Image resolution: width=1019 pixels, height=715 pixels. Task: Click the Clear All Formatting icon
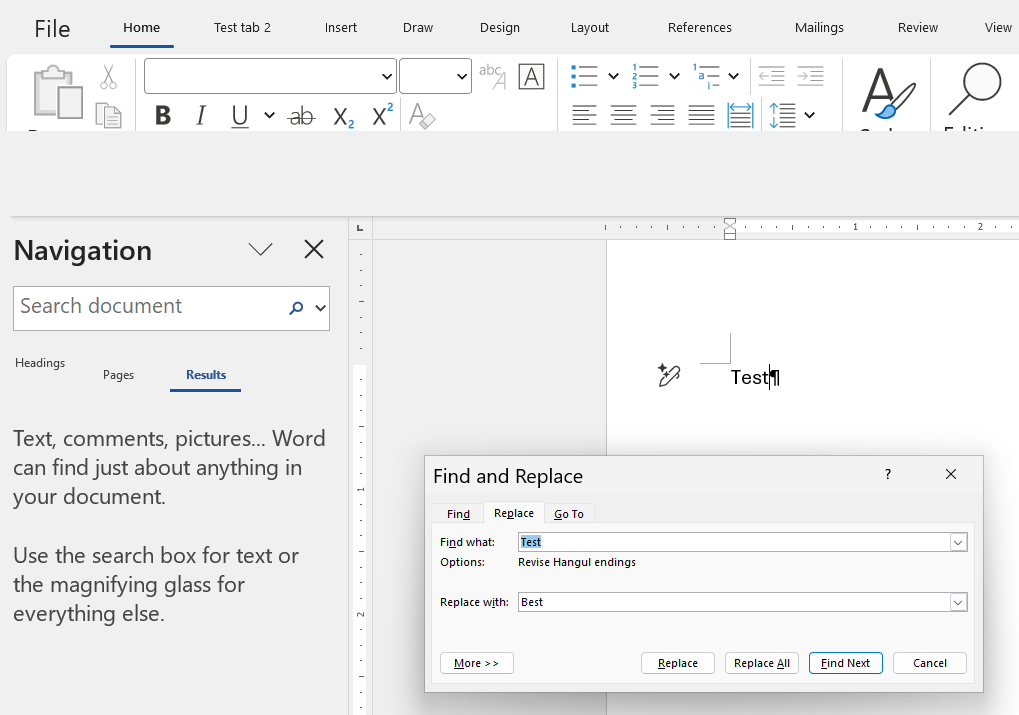click(x=422, y=116)
